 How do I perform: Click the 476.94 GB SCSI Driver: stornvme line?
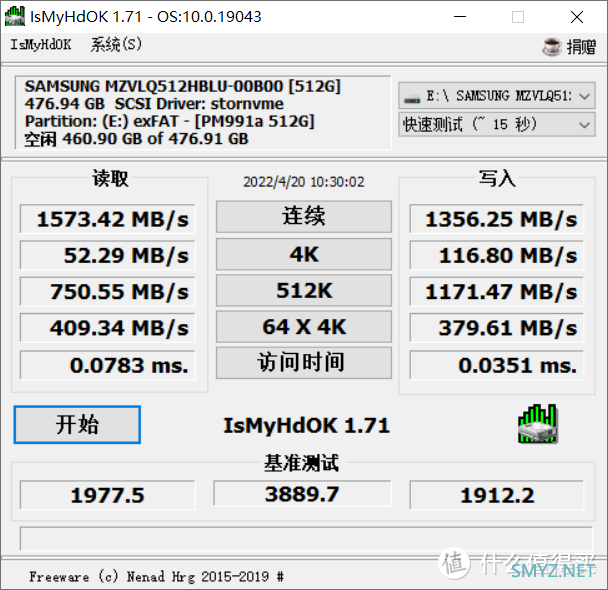[154, 104]
